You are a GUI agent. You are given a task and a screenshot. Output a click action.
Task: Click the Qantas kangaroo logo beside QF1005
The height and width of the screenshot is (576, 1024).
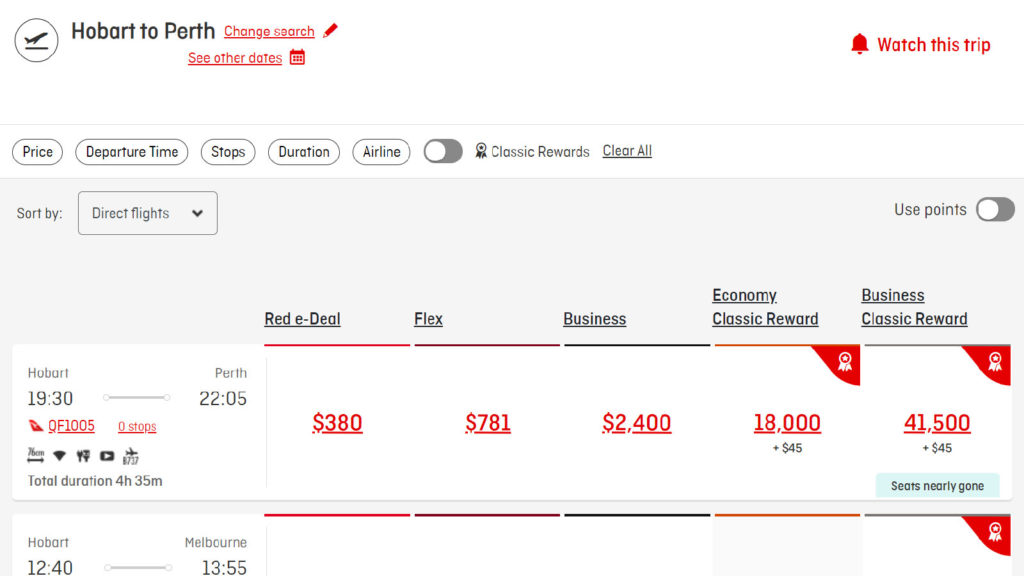[36, 426]
